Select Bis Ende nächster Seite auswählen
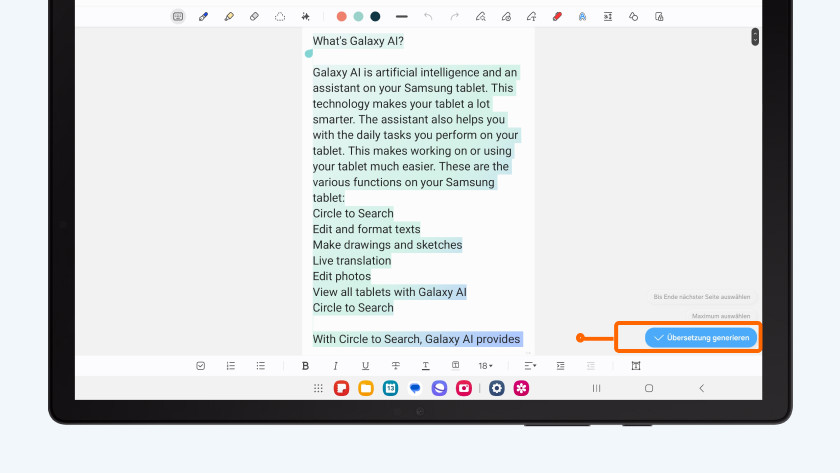The image size is (840, 473). pyautogui.click(x=701, y=297)
